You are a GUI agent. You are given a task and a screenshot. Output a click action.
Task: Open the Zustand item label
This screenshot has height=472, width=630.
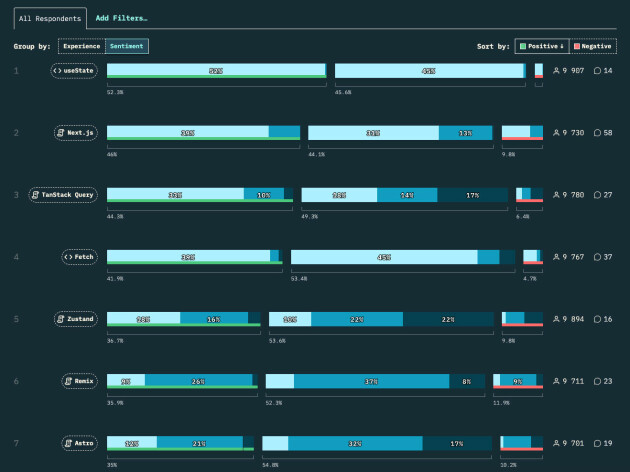point(76,319)
